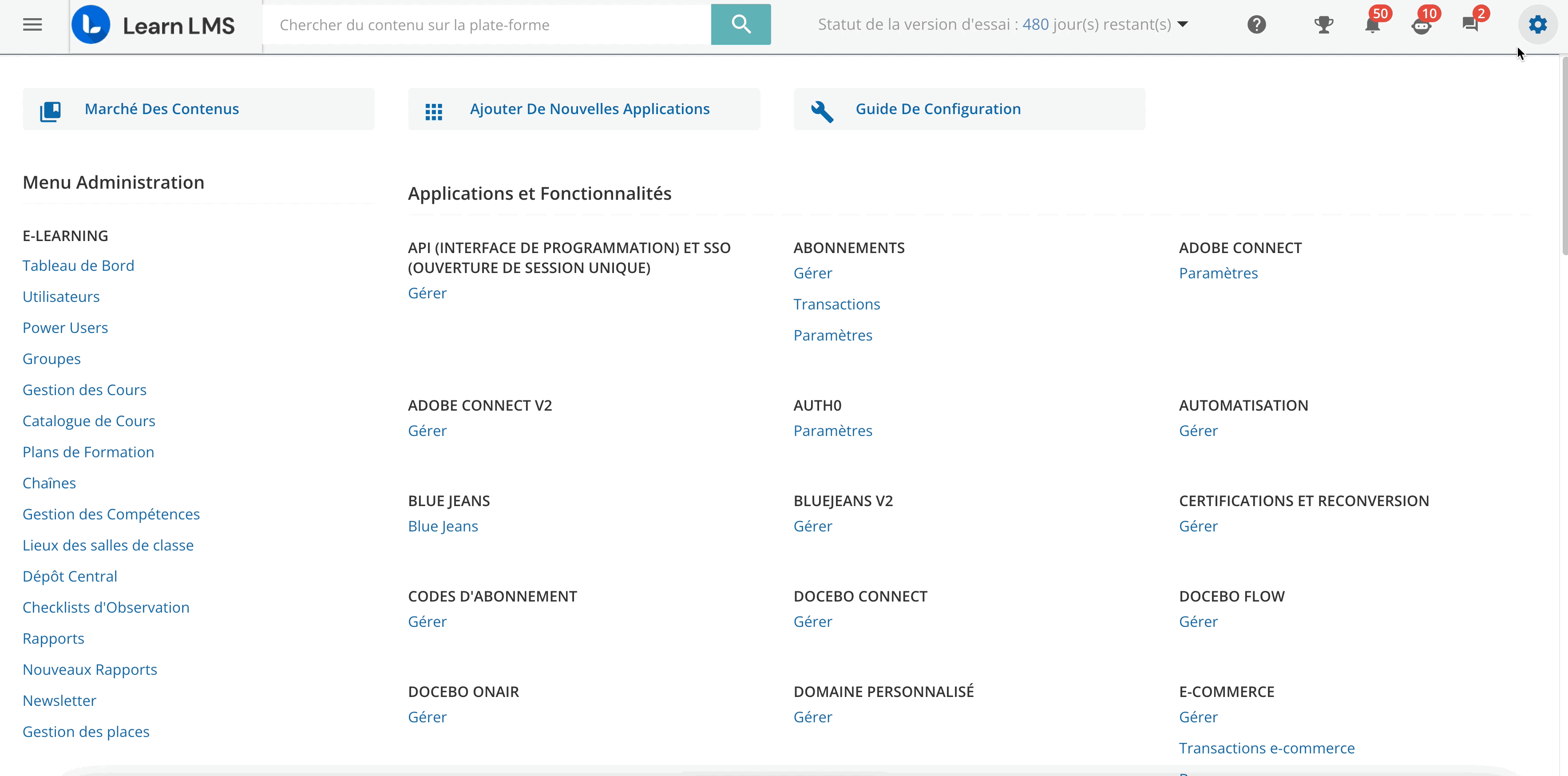Open the chat messages icon showing 2
This screenshot has height=776, width=1568.
pos(1472,25)
